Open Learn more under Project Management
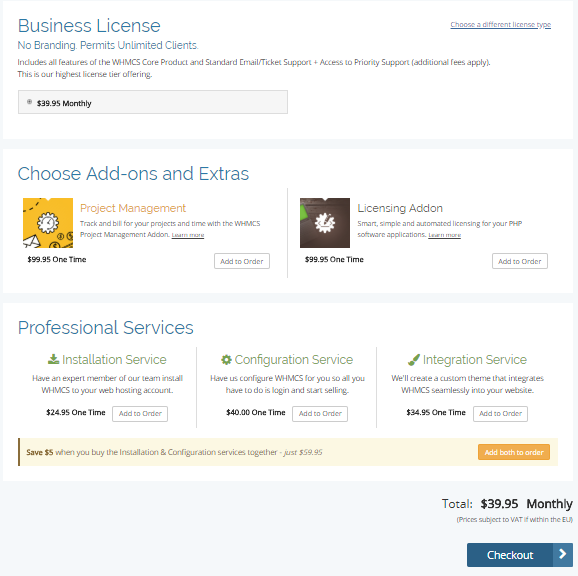The width and height of the screenshot is (578, 576). [188, 235]
